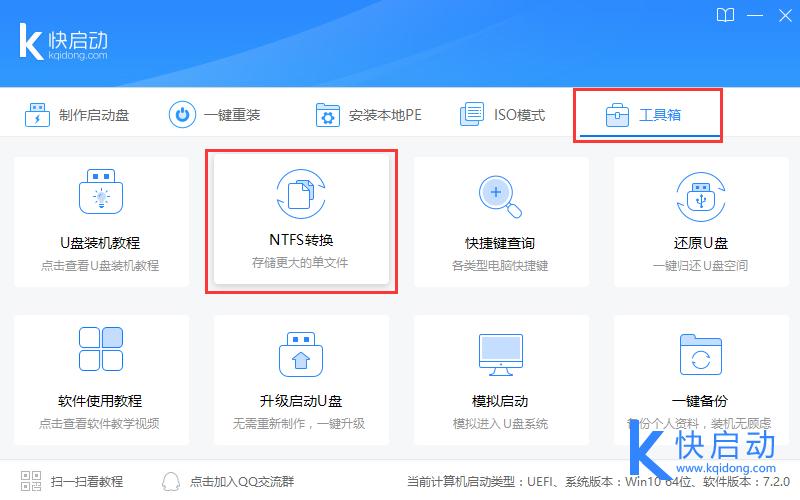Select the 还原U盘 title
Viewport: 800px width, 500px height.
coord(701,243)
